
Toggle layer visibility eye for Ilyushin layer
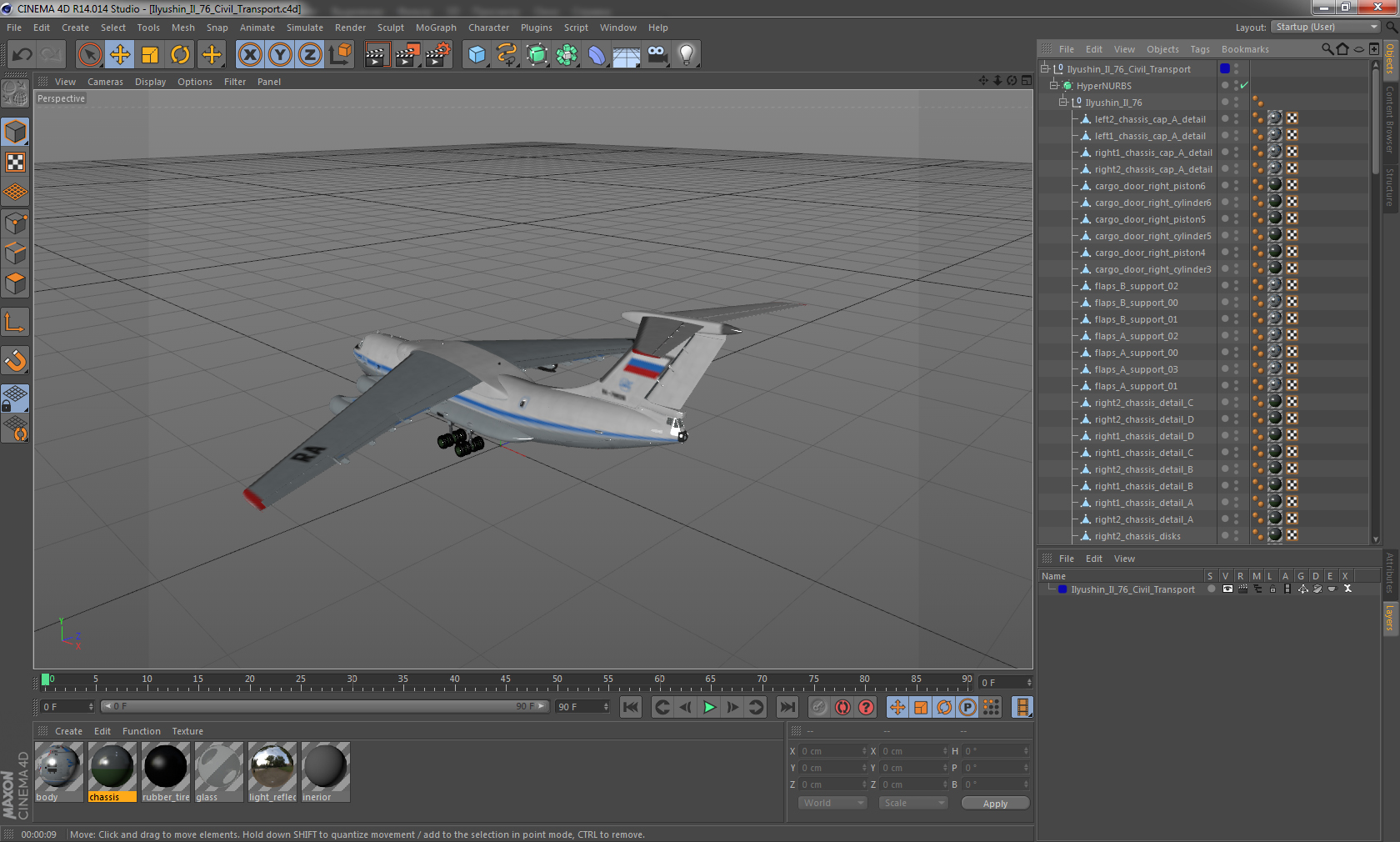[1227, 589]
